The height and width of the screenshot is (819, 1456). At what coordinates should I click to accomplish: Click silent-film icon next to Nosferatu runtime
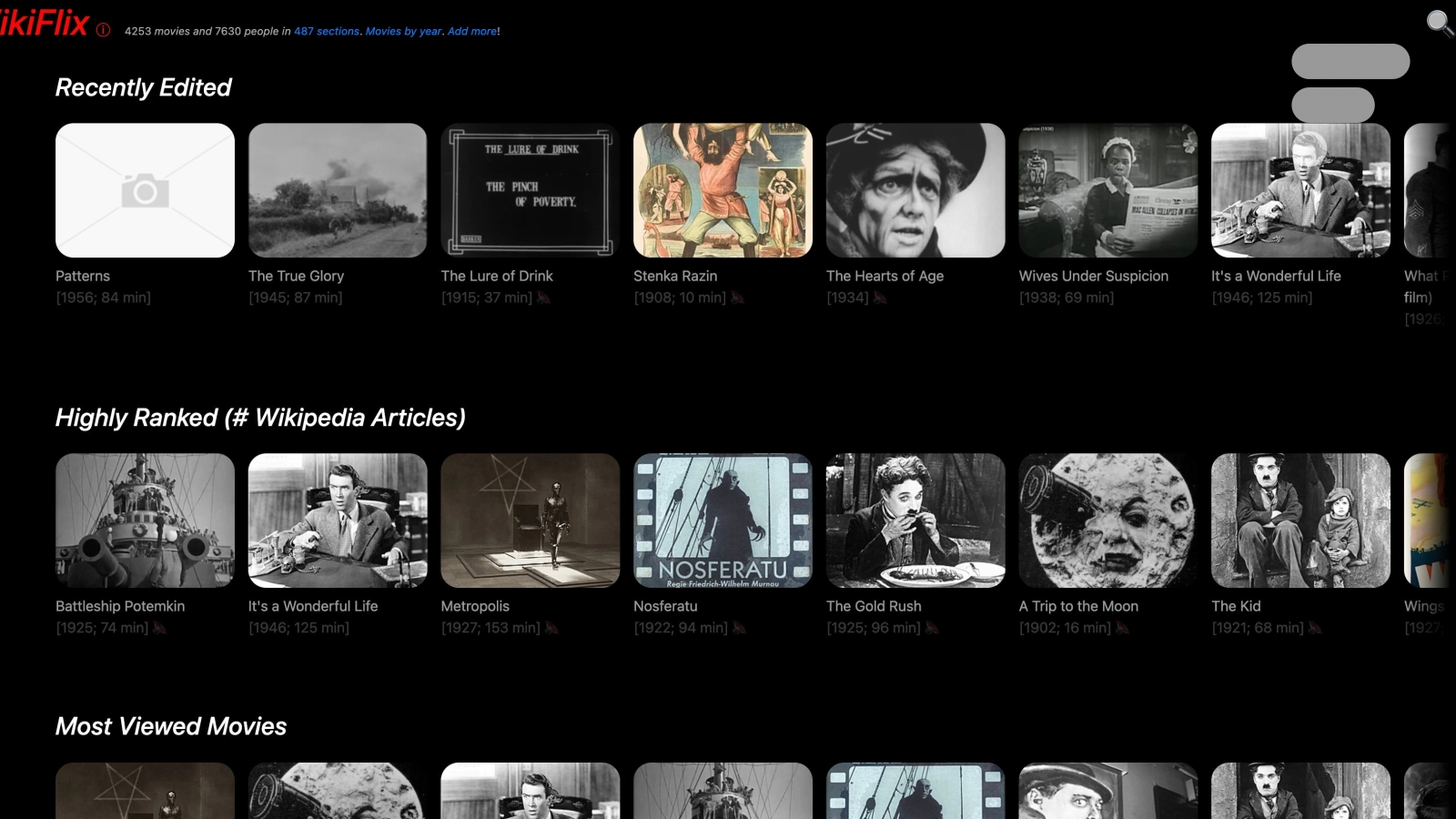click(739, 628)
